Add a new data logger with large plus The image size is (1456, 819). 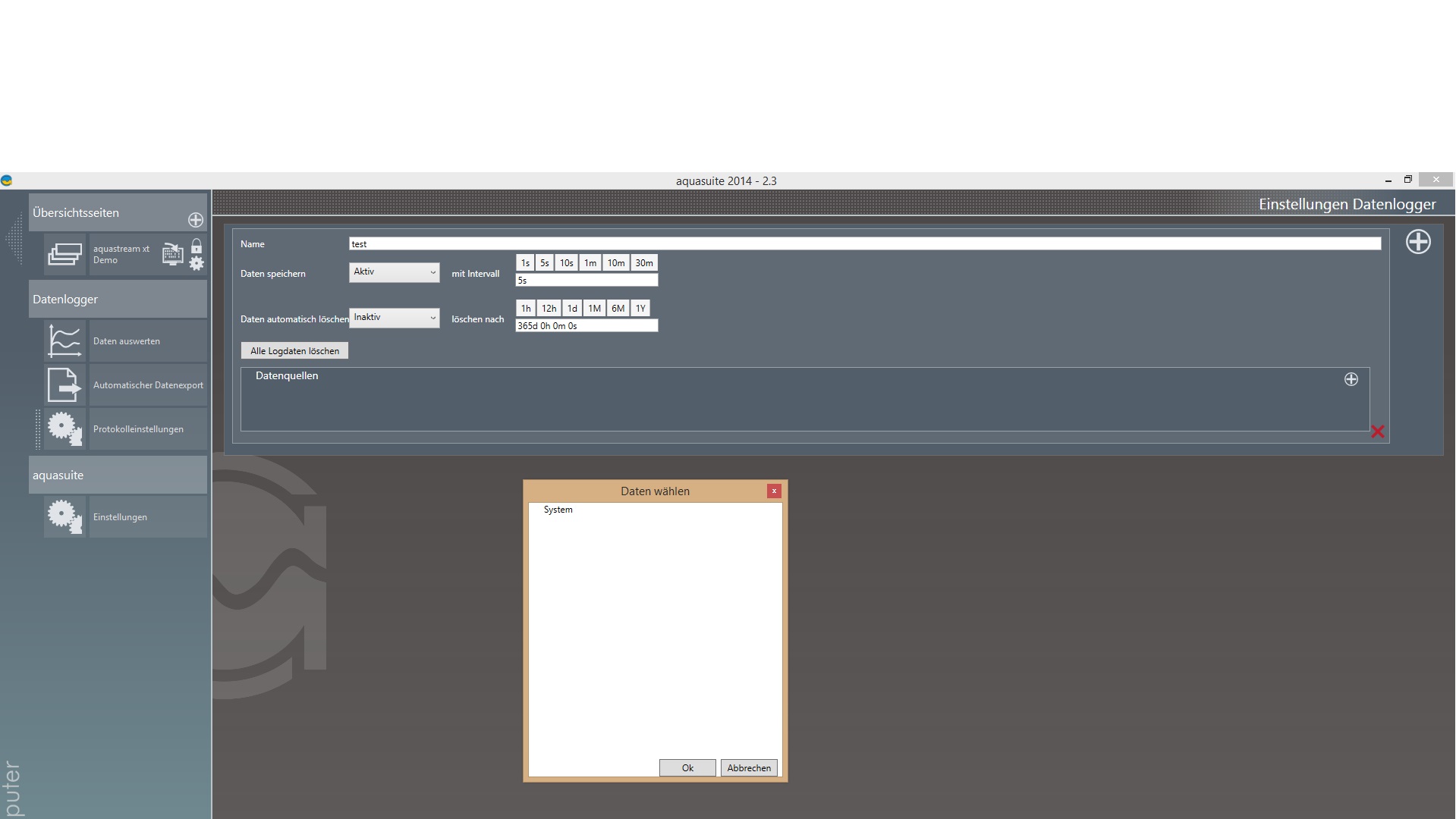(x=1418, y=242)
